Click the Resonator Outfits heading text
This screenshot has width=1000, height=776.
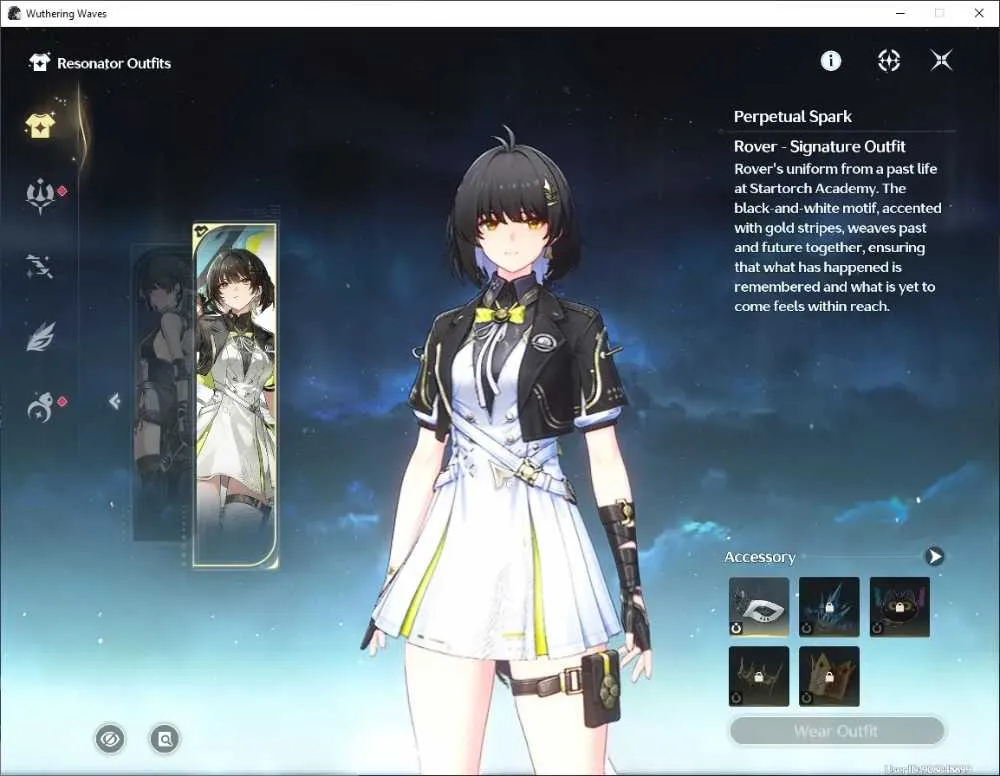coord(114,63)
